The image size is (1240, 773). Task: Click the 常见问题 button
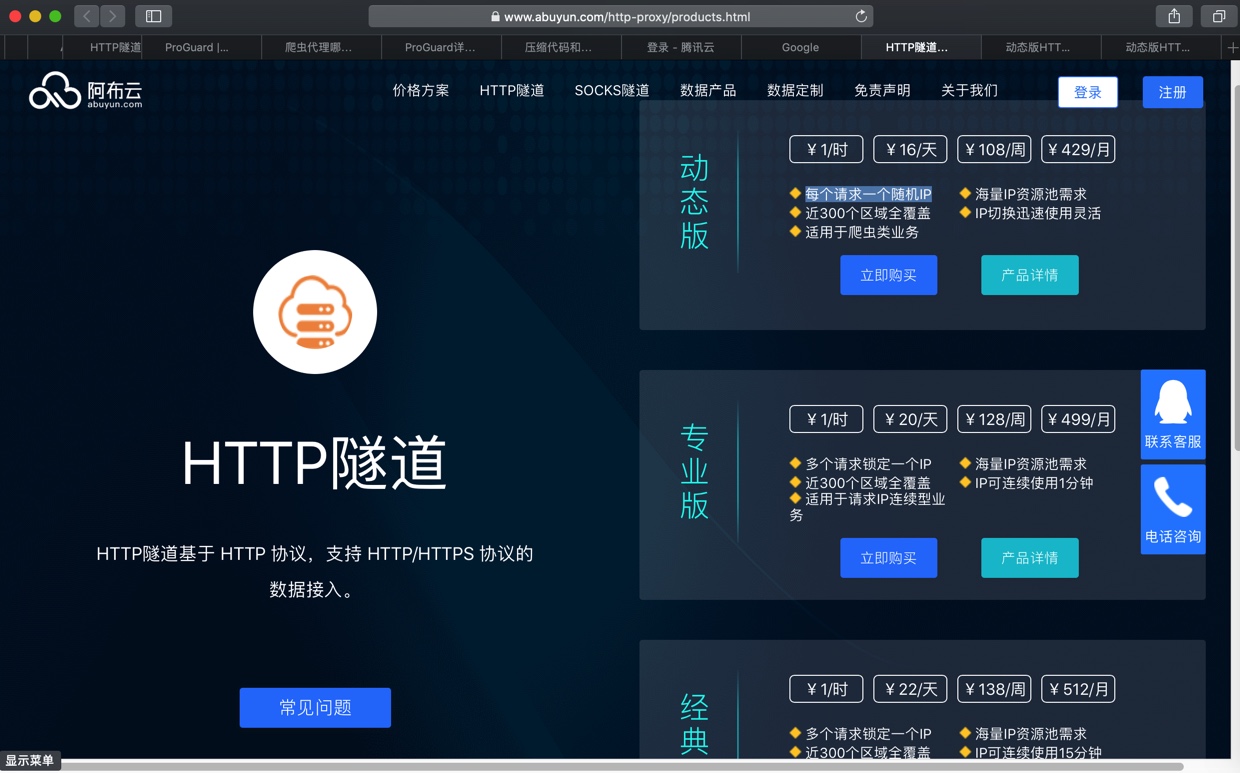click(x=315, y=708)
